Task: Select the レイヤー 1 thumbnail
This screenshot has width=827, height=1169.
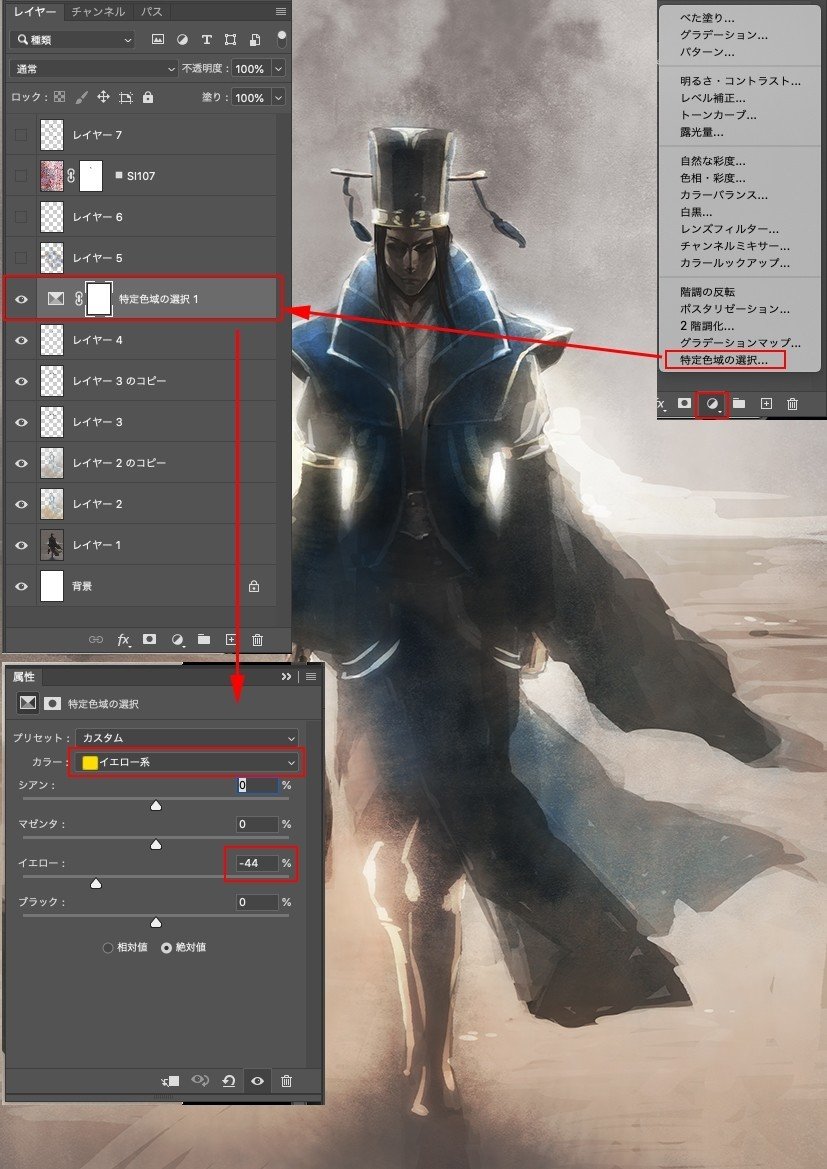Action: click(51, 545)
